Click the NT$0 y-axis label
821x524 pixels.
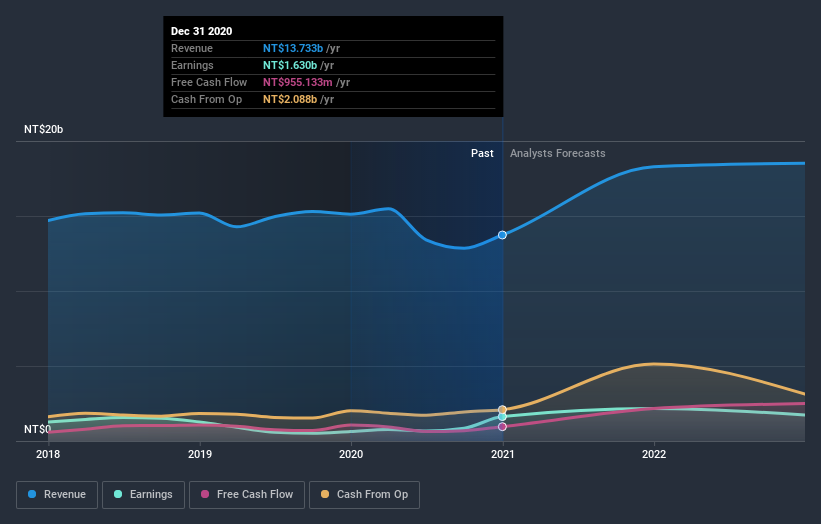tap(37, 429)
